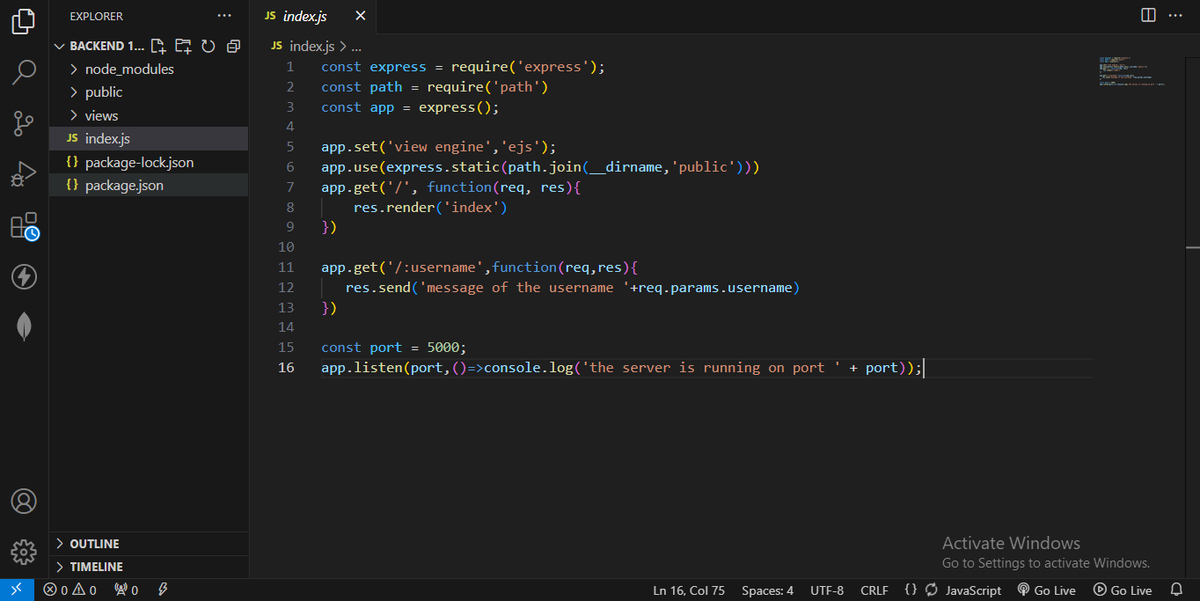Change indentation via Spaces: 4
The image size is (1200, 601).
point(768,590)
